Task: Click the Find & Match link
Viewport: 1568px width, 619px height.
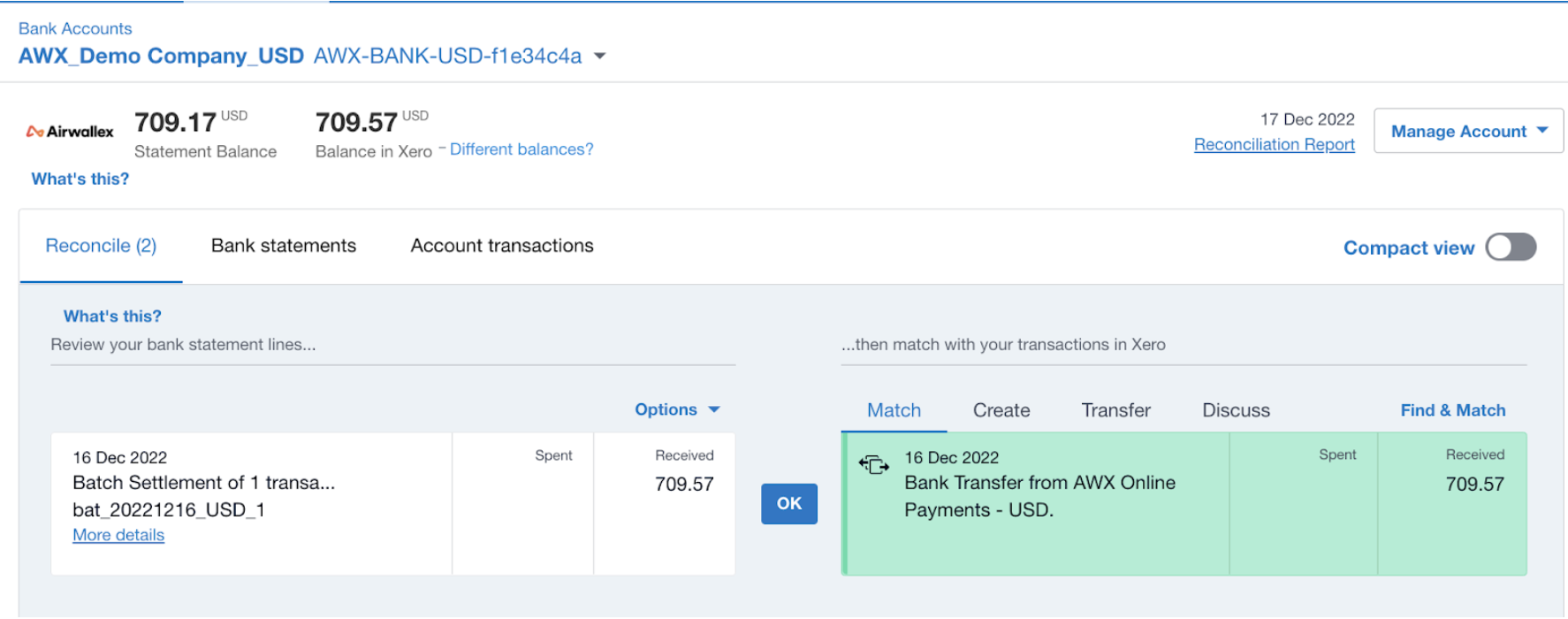Action: pyautogui.click(x=1452, y=410)
